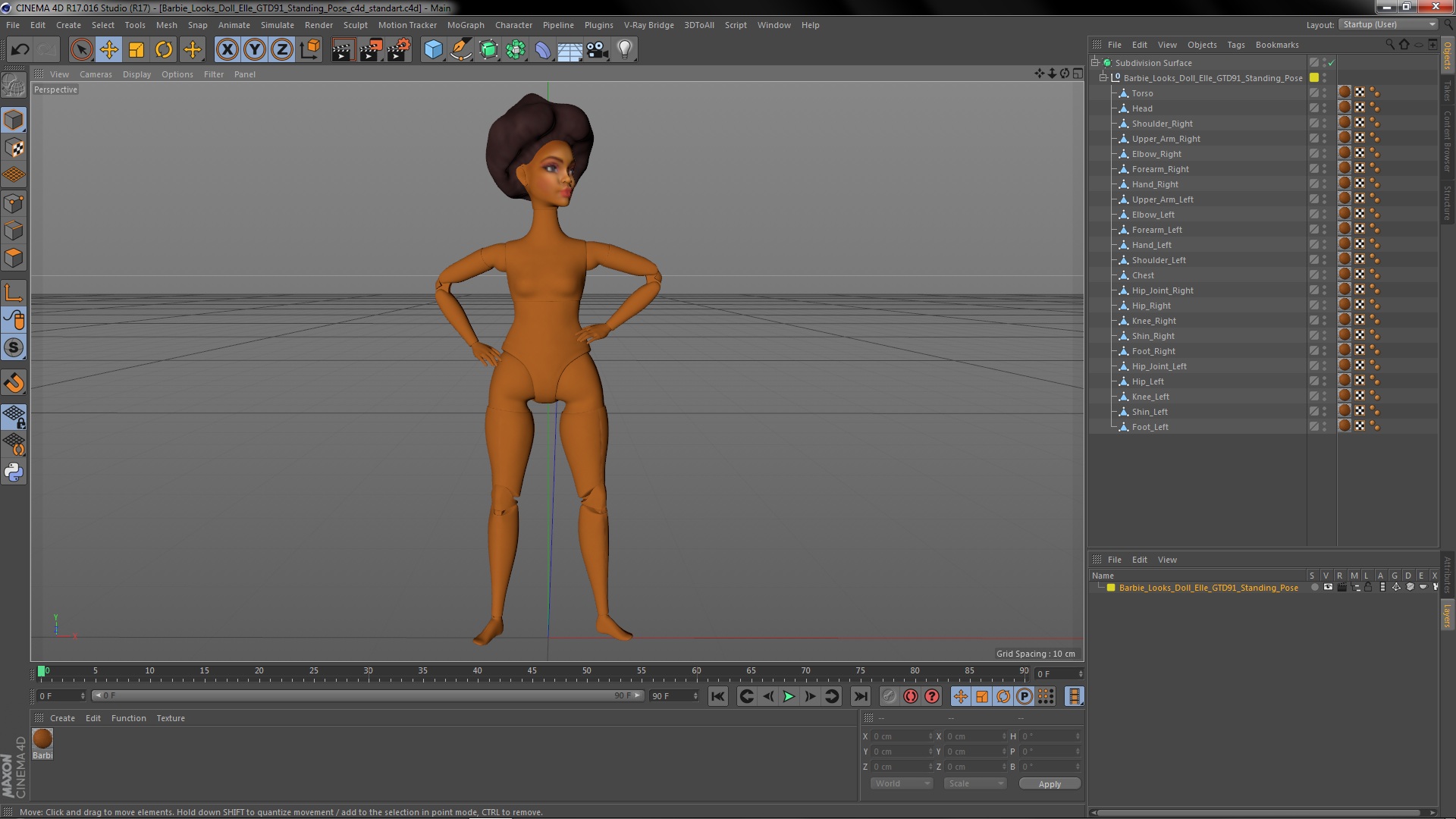1456x819 pixels.
Task: Click the Coordinate System icon
Action: coord(309,50)
